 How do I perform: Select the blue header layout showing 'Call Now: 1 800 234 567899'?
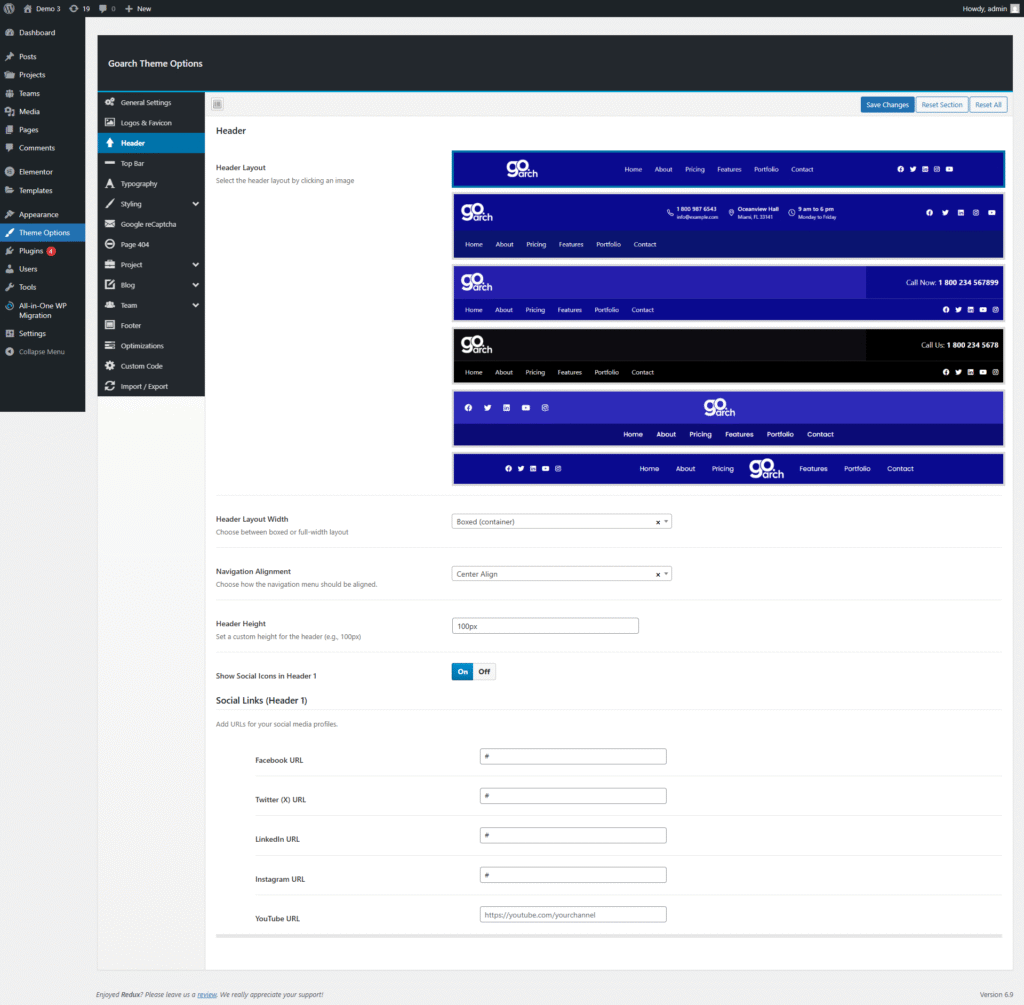click(728, 293)
